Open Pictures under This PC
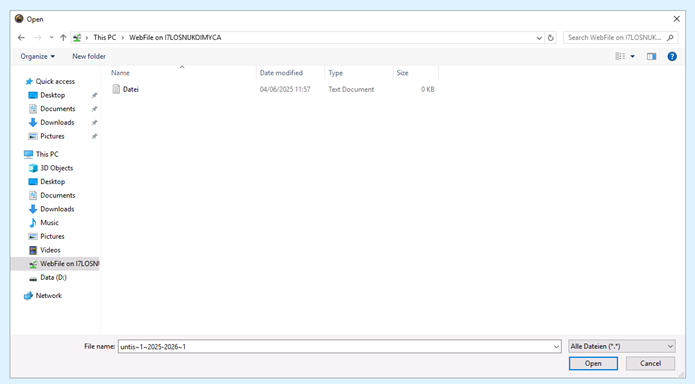Image resolution: width=695 pixels, height=384 pixels. [x=52, y=236]
